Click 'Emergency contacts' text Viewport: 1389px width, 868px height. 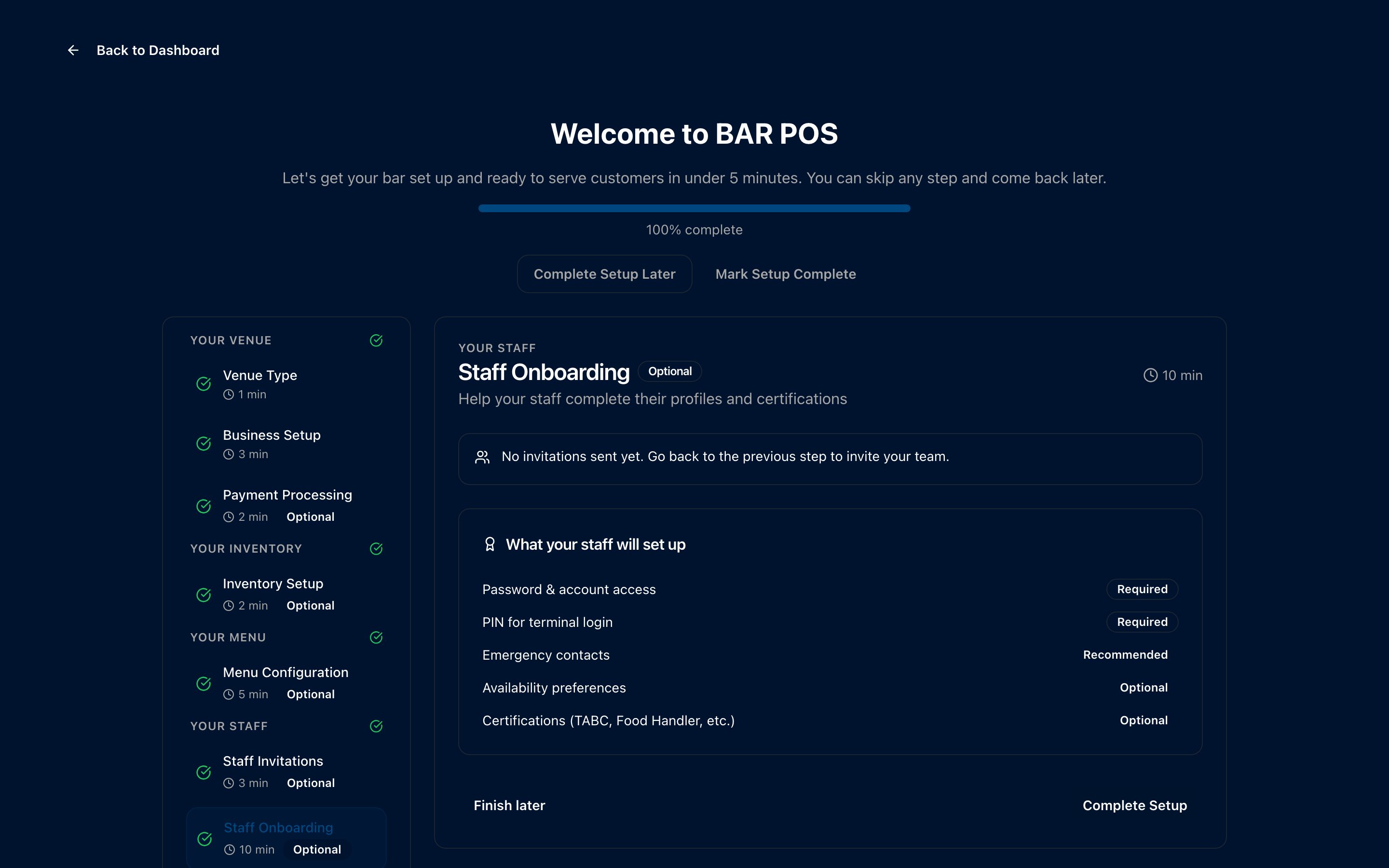[x=546, y=655]
